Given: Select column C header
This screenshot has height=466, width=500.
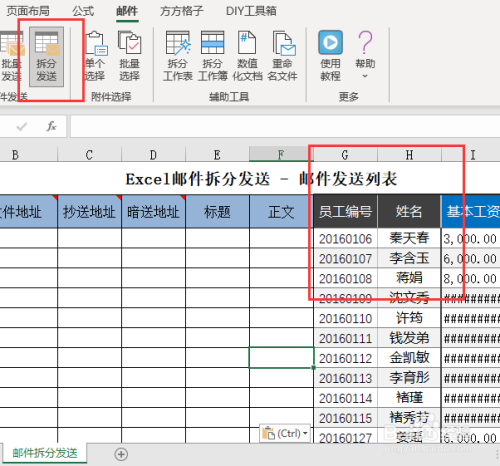Looking at the screenshot, I should [x=89, y=155].
